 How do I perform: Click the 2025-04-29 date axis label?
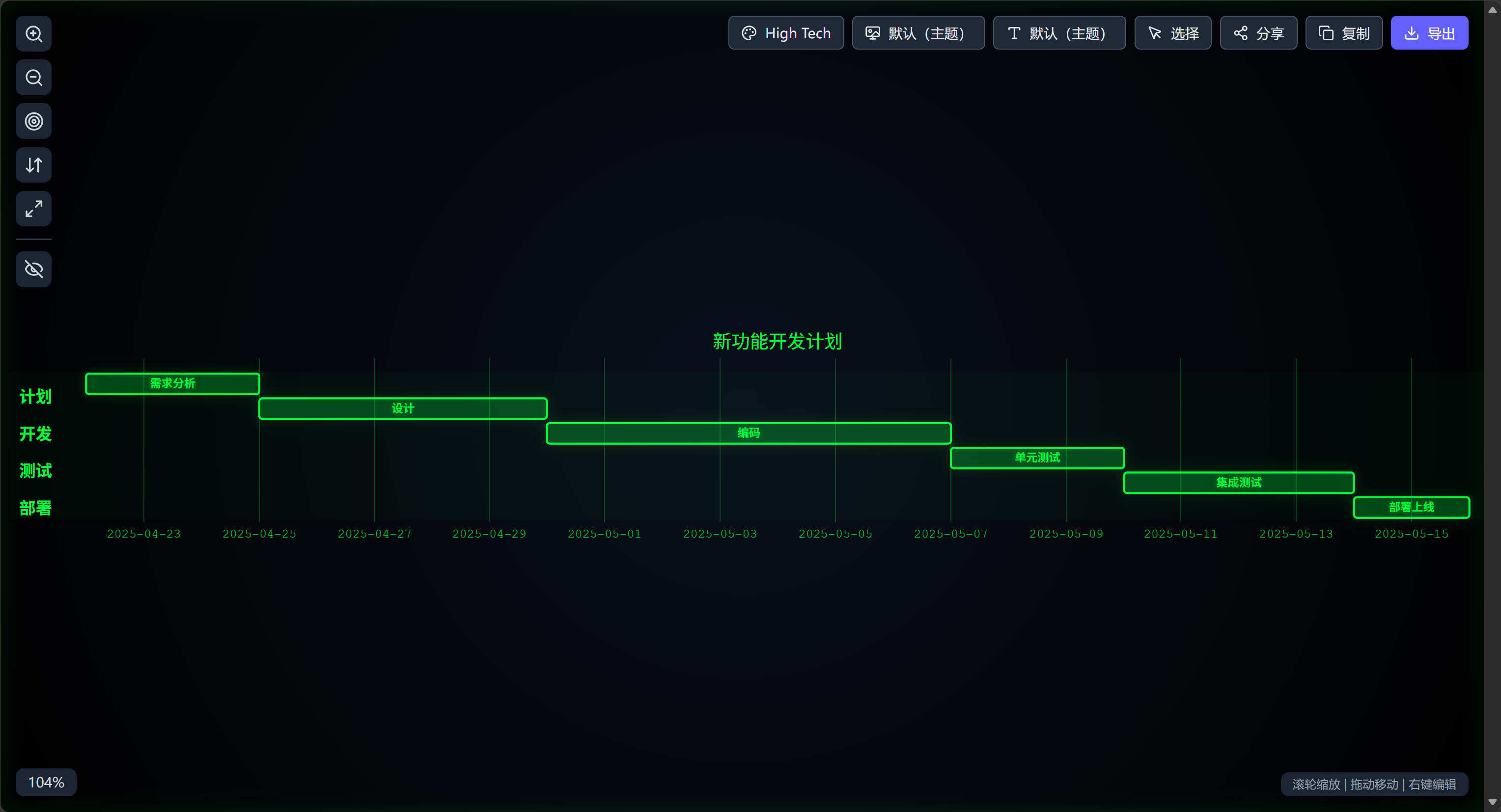coord(489,534)
